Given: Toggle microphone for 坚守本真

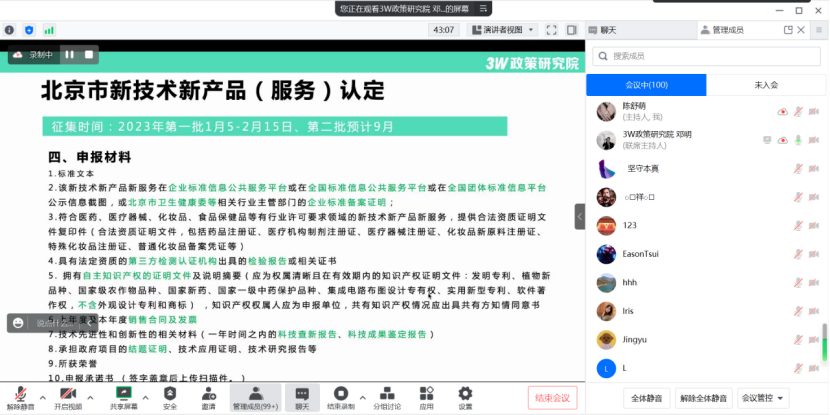Looking at the screenshot, I should pyautogui.click(x=798, y=169).
